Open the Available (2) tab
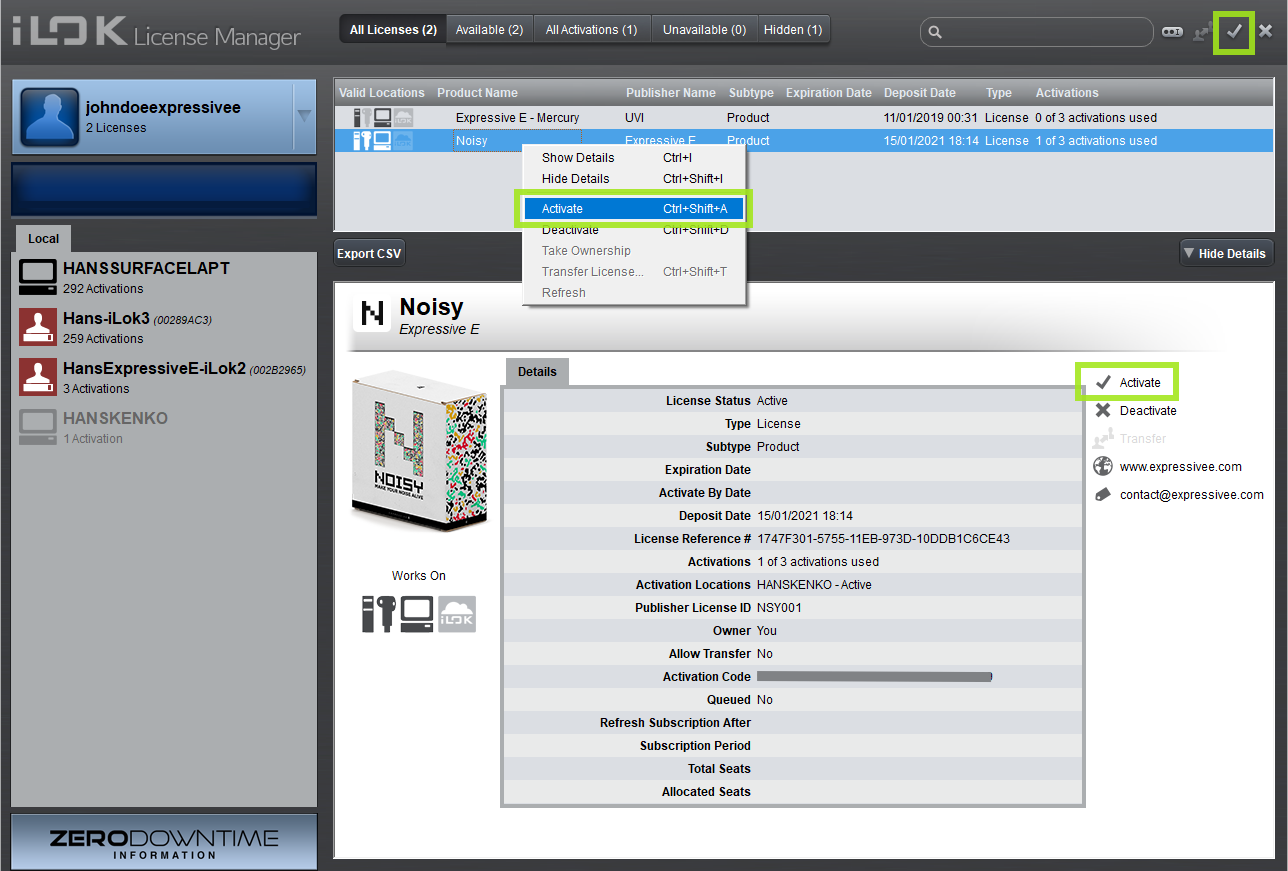The width and height of the screenshot is (1288, 871). click(x=490, y=30)
